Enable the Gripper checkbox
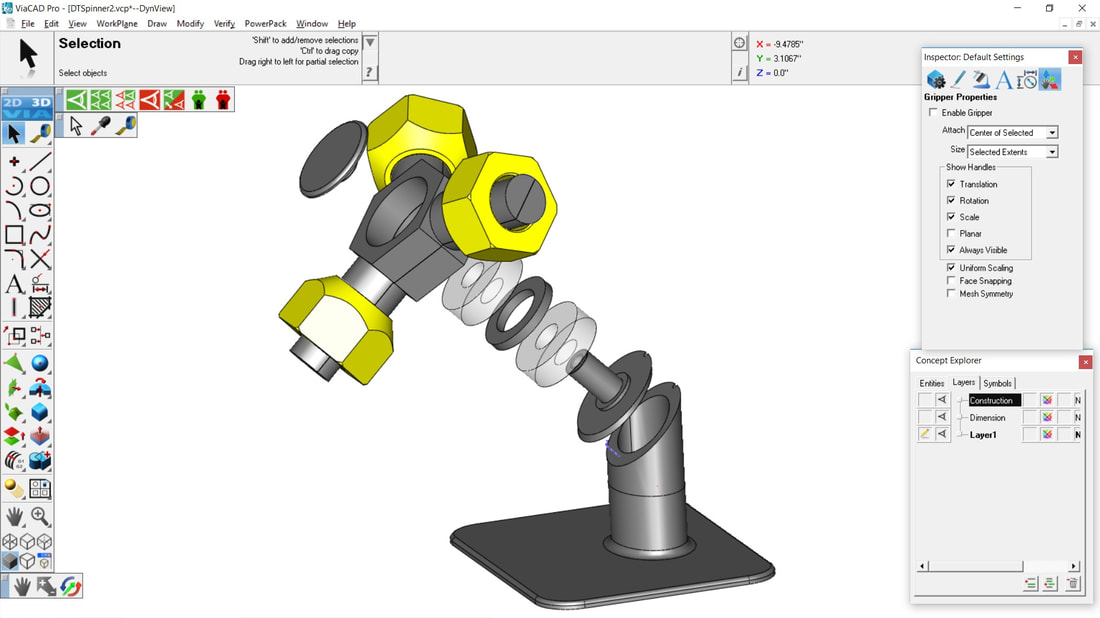The image size is (1100, 618). click(934, 113)
